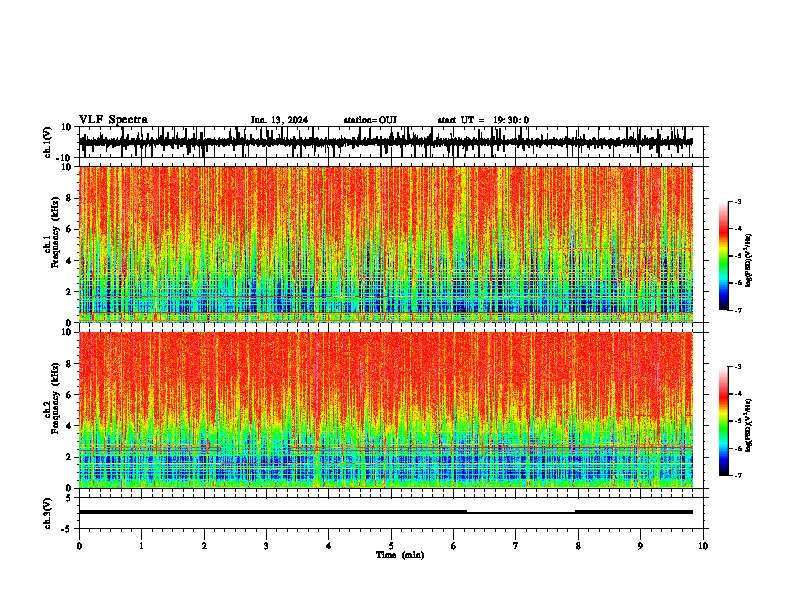Click tick label 6 on the time axis
Image resolution: width=792 pixels, height=612 pixels.
pyautogui.click(x=454, y=546)
